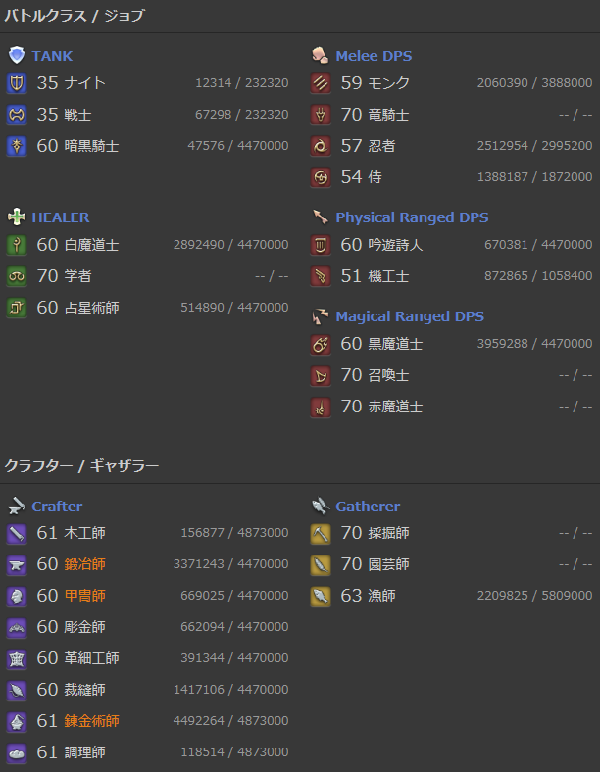Image resolution: width=600 pixels, height=772 pixels.
Task: Click the Physical Ranged DPS arrow icon
Action: tap(320, 217)
